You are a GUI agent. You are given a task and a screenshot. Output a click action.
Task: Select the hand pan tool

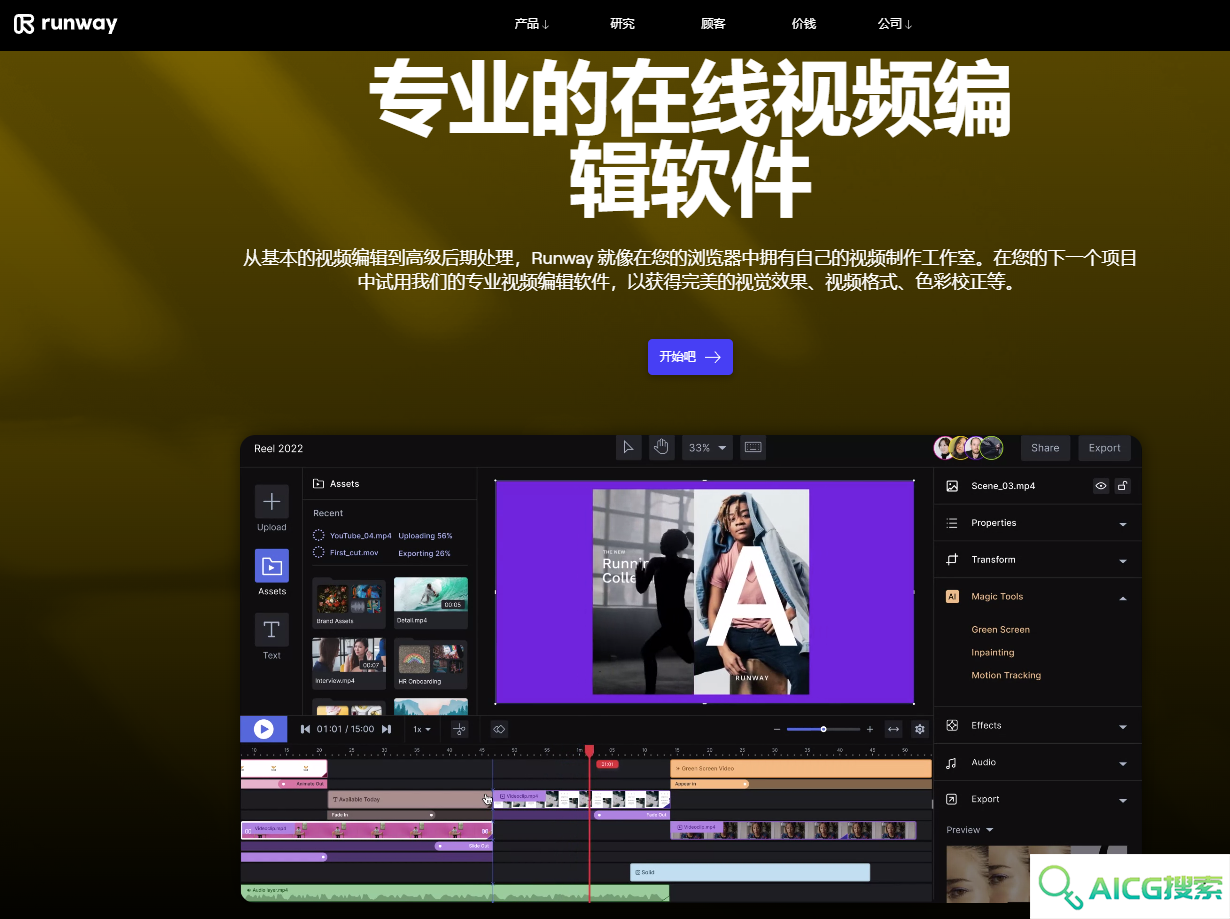(661, 448)
